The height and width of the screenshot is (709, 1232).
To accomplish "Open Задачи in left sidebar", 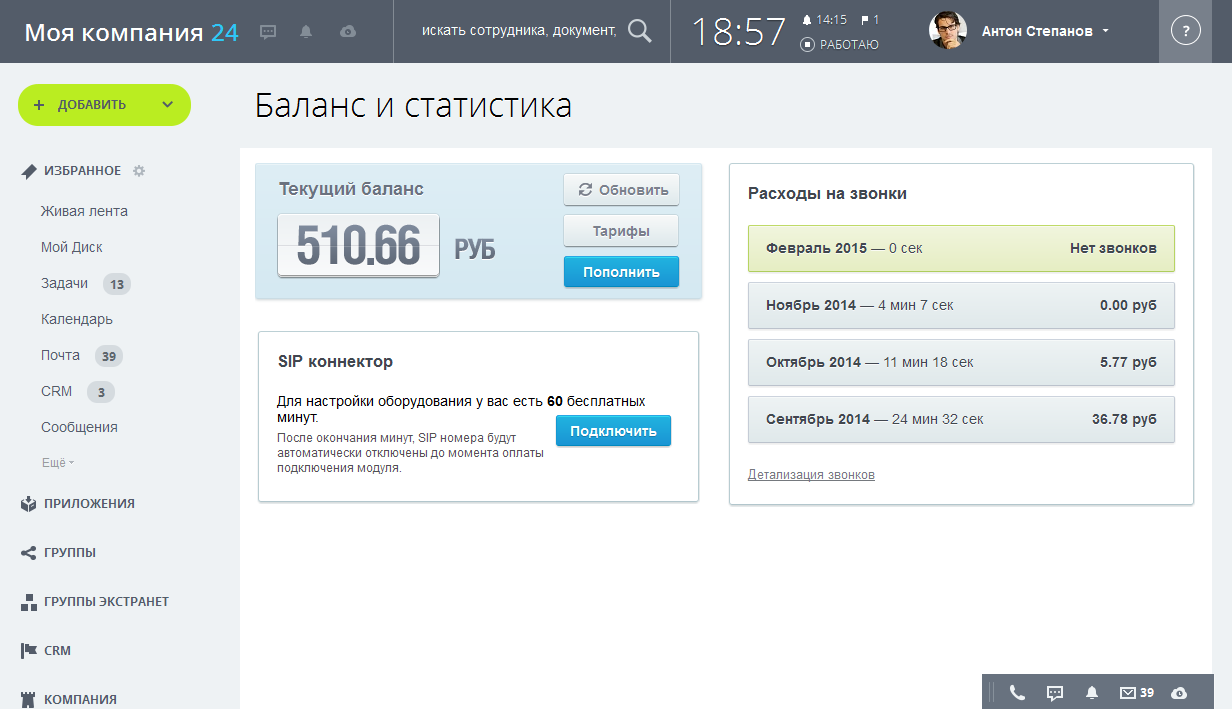I will tap(64, 284).
